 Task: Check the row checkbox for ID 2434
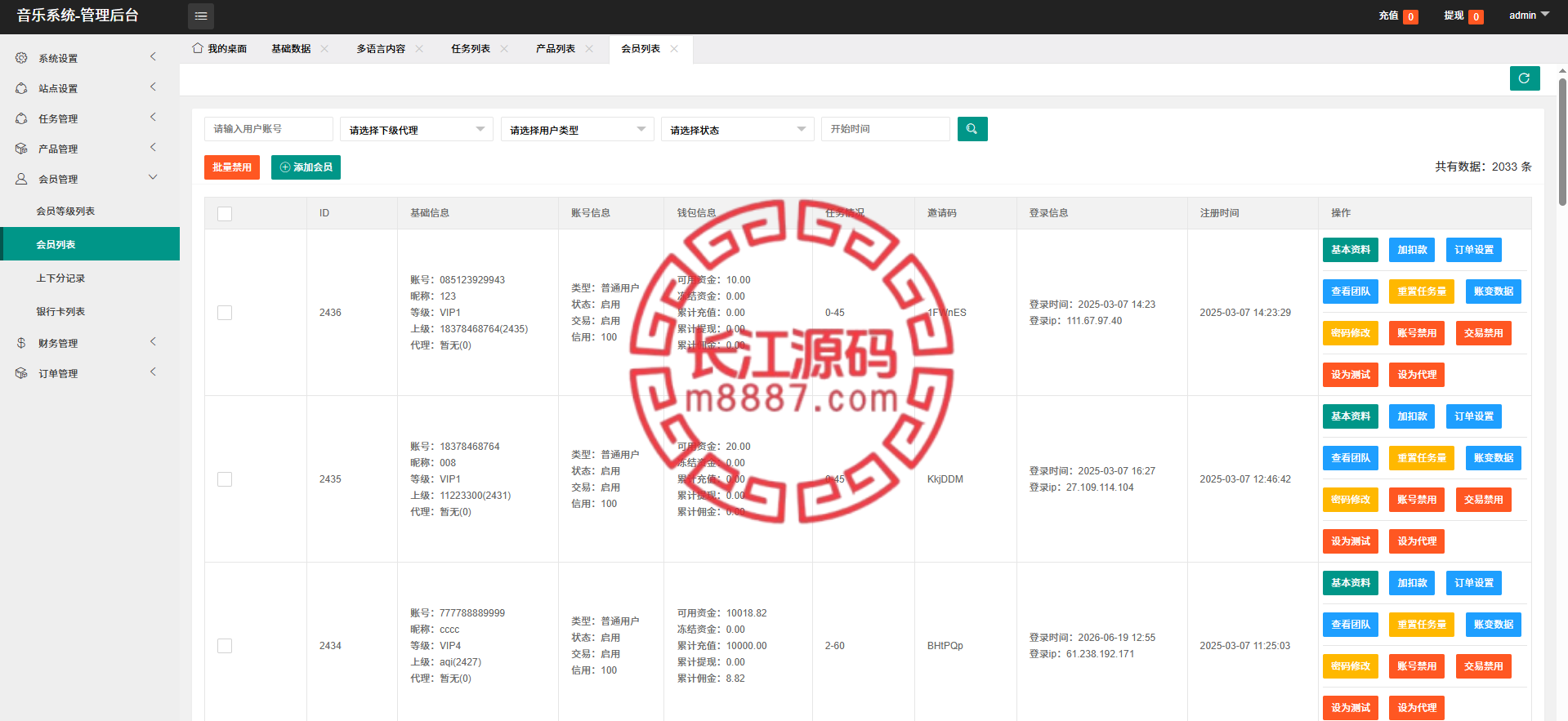(x=225, y=646)
